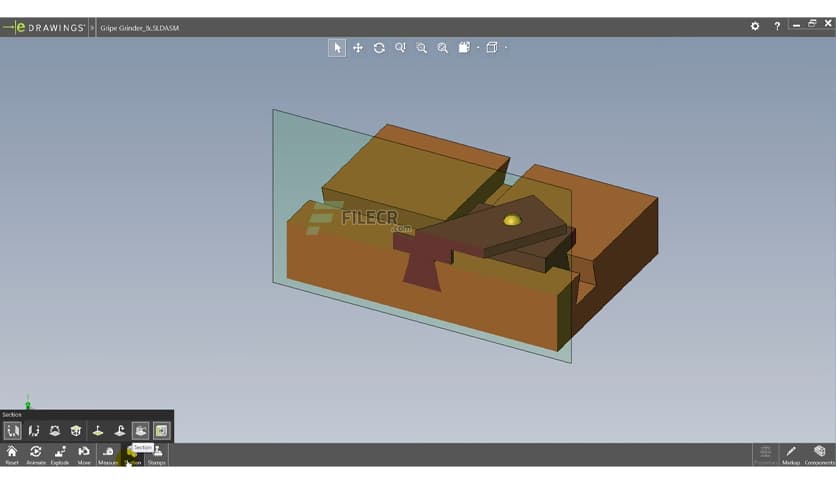Toggle show section plane button
Viewport: 836px width, 484px height.
pyautogui.click(x=140, y=431)
